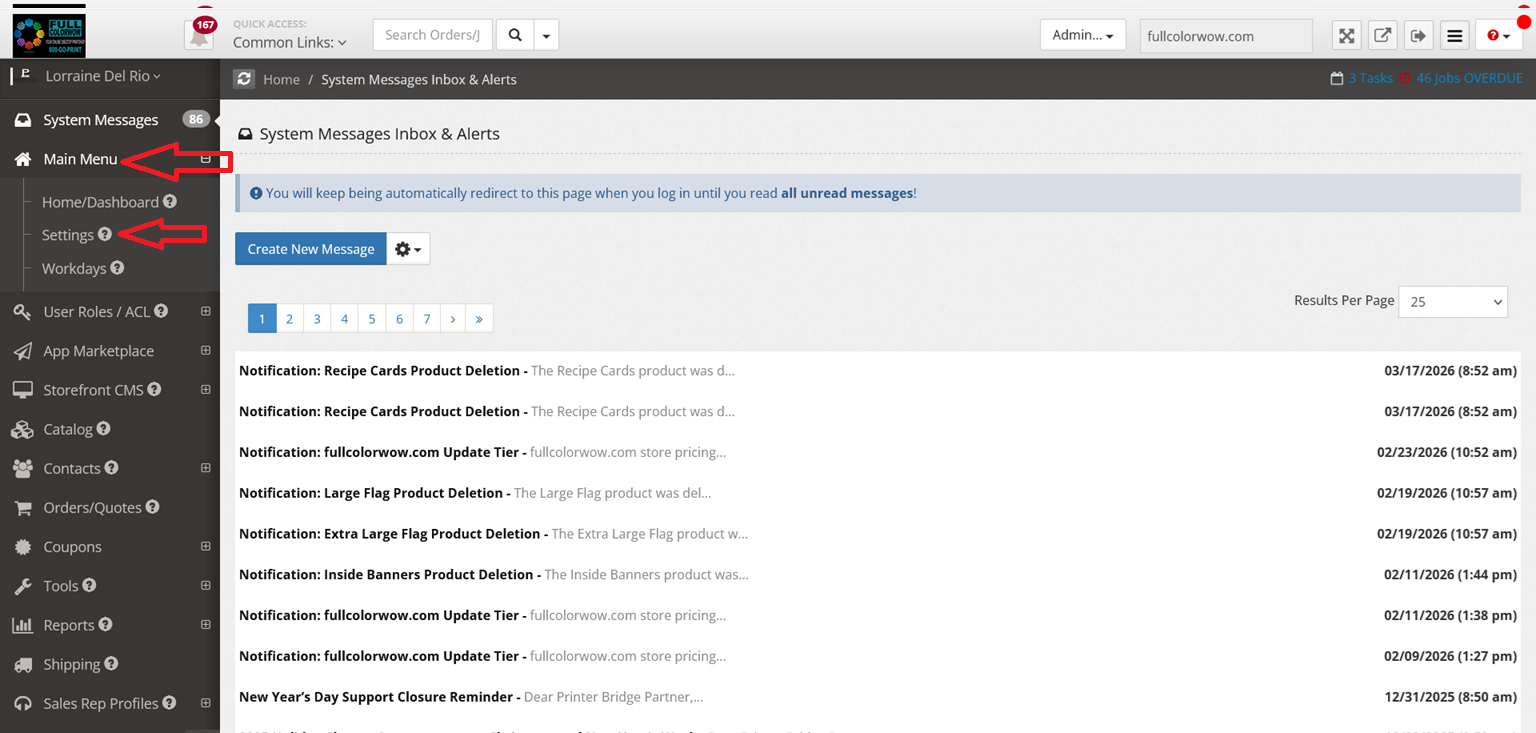Collapse the Main Menu section

coord(205,159)
